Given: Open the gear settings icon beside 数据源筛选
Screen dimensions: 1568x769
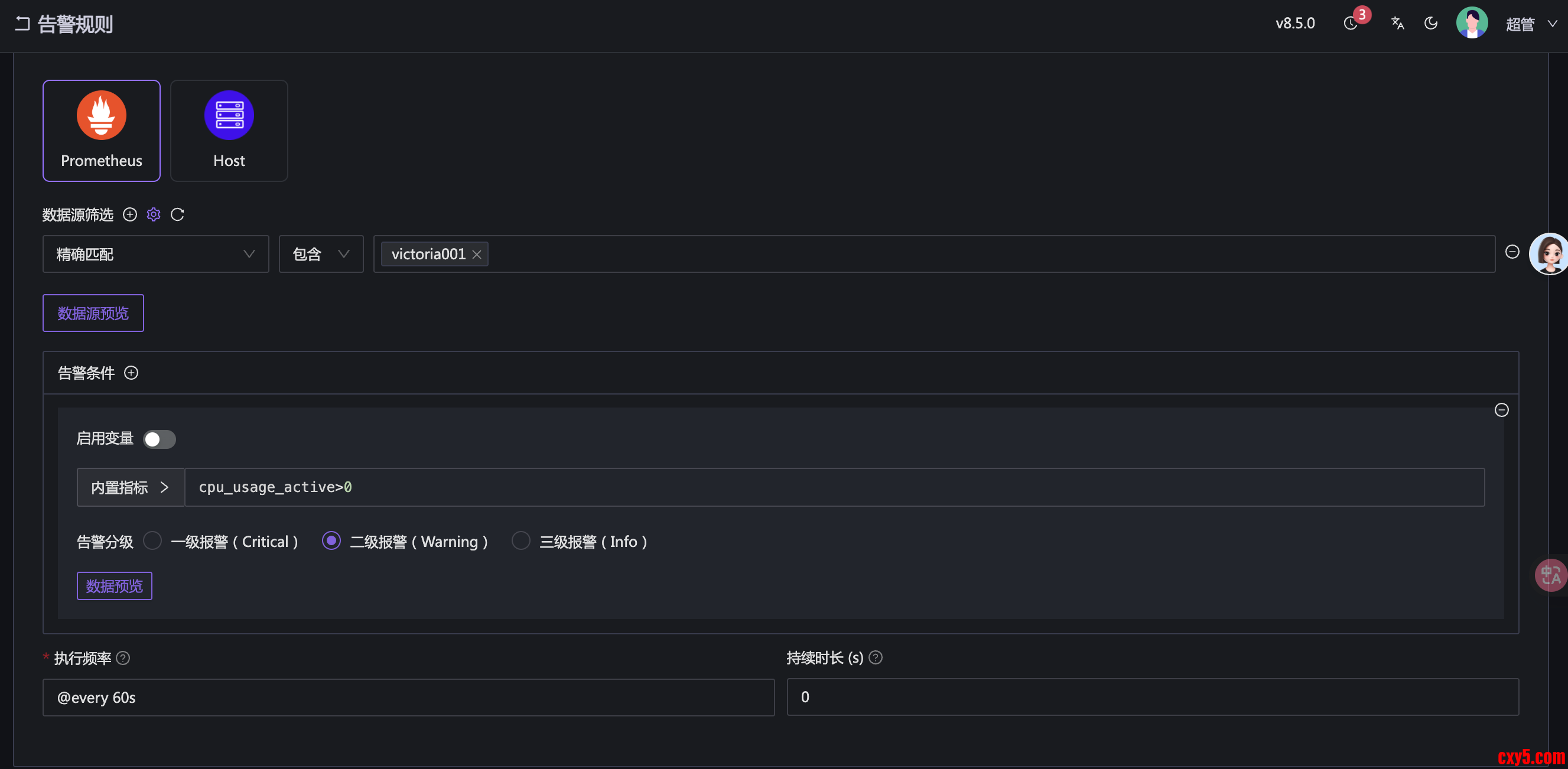Looking at the screenshot, I should (154, 214).
